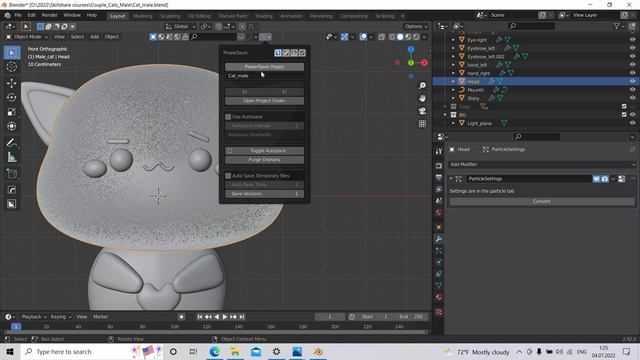Open Windows Settings from taskbar
Image resolution: width=640 pixels, height=360 pixels.
pos(276,351)
